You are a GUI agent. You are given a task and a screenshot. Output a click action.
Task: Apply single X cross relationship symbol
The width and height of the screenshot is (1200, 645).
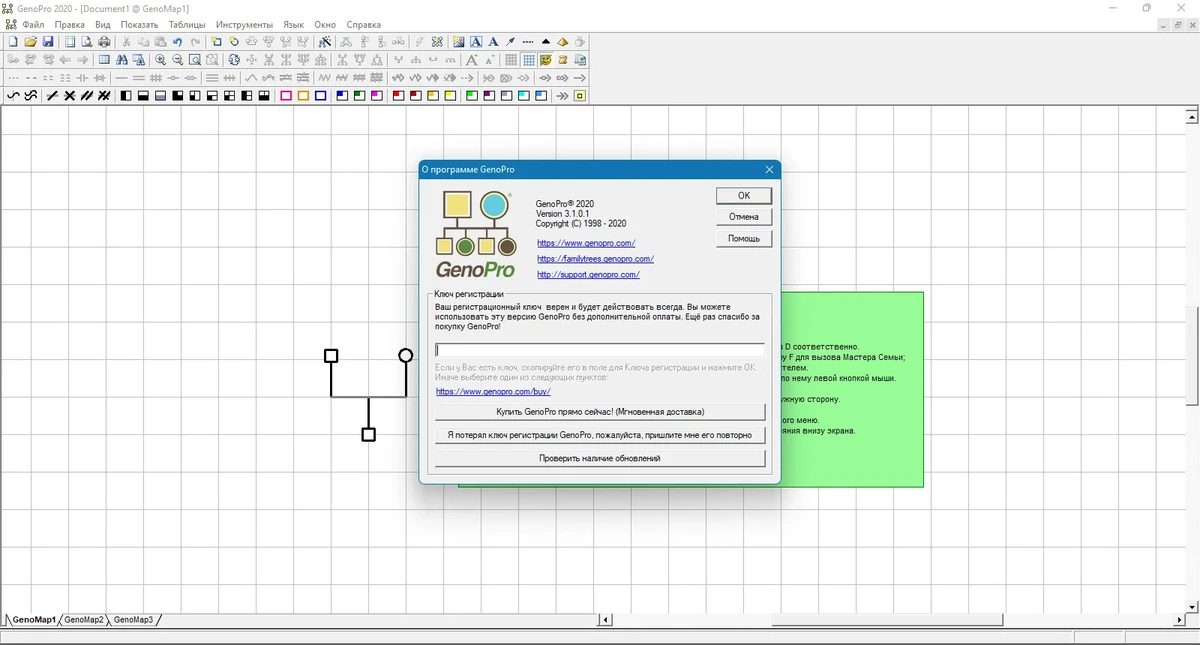point(70,96)
